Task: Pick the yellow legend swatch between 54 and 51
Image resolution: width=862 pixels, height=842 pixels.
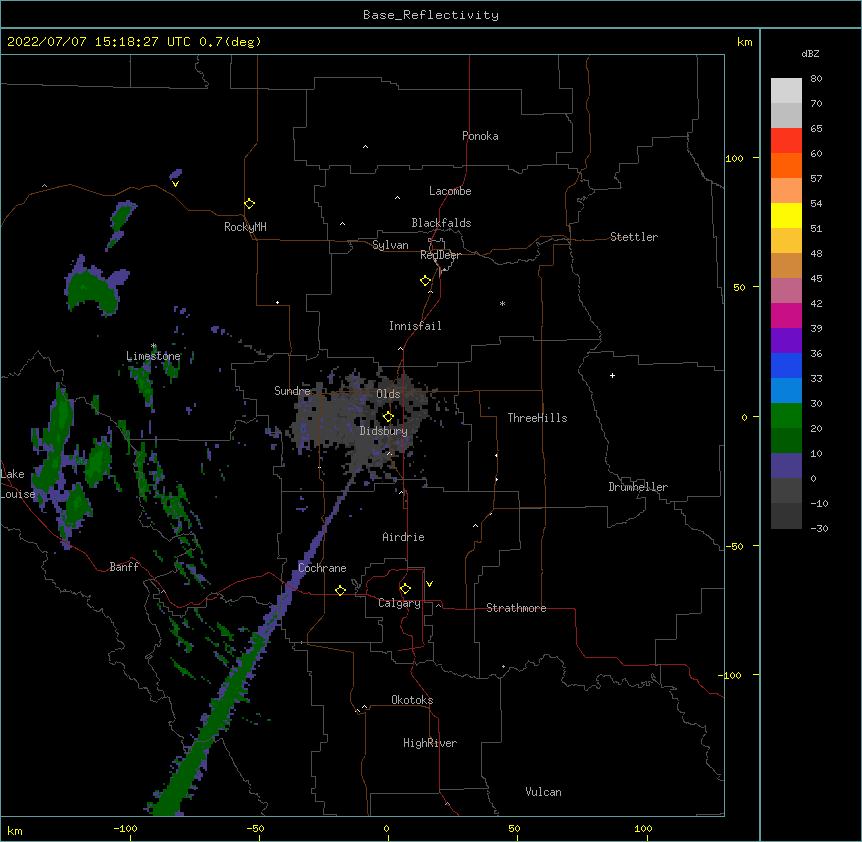Action: point(786,215)
